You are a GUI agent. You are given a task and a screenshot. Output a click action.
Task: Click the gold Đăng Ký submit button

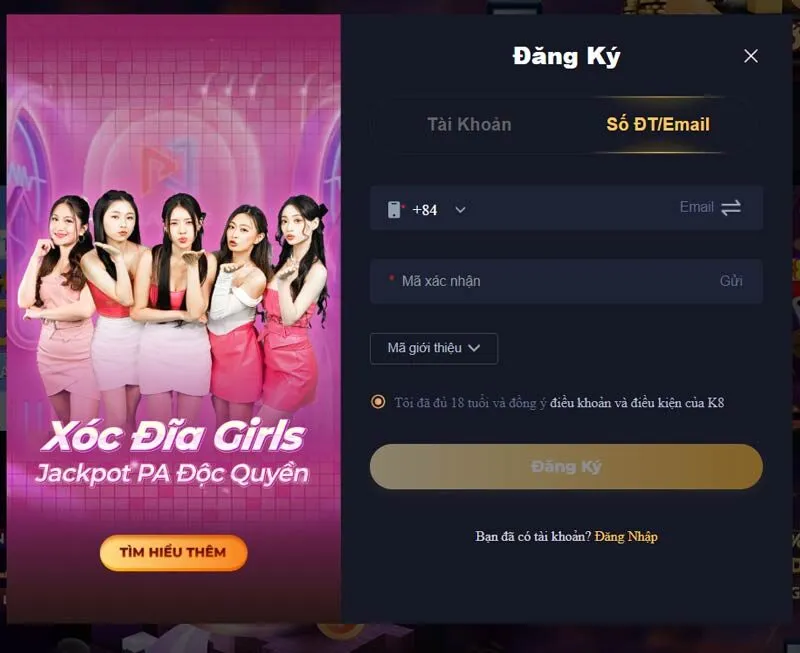(566, 466)
